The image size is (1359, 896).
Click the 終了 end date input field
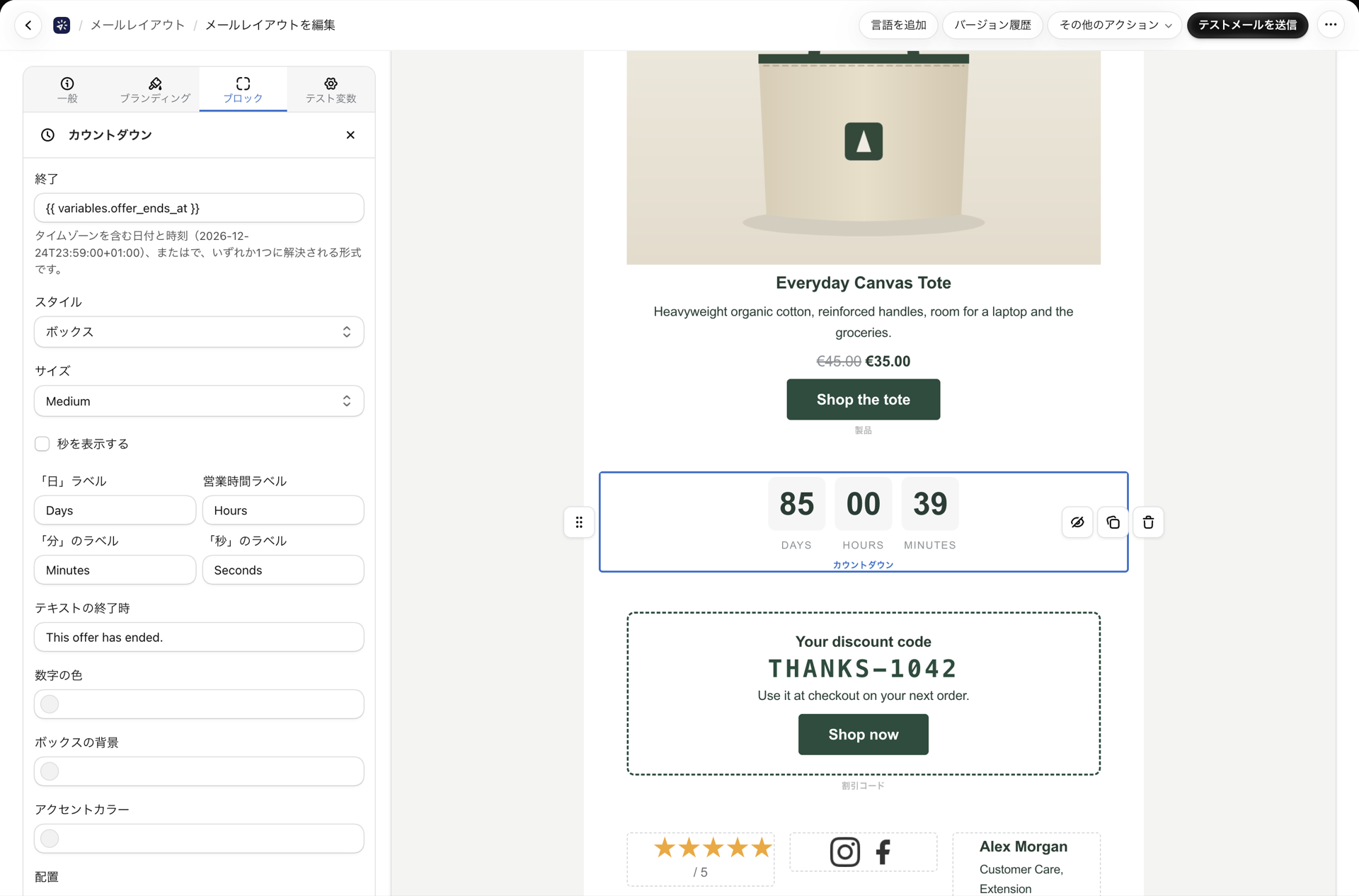pos(199,208)
